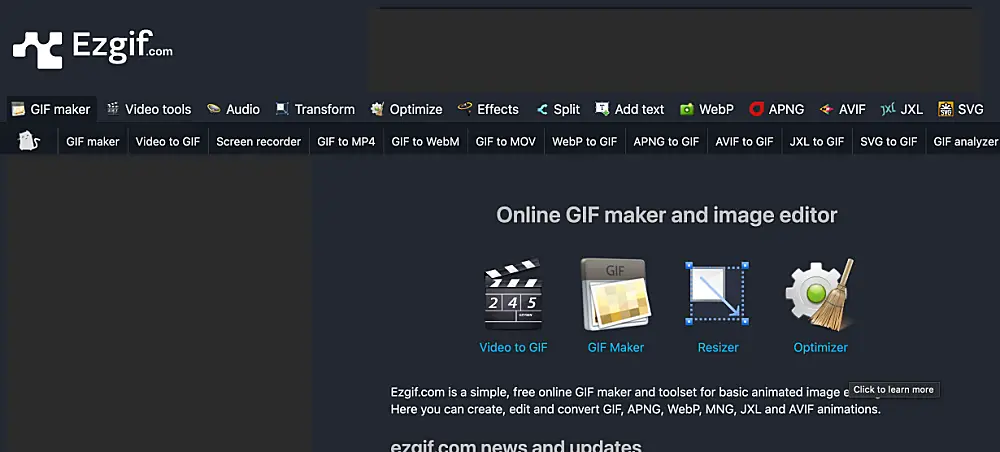
Task: Select APNG to GIF submenu item
Action: tap(666, 142)
